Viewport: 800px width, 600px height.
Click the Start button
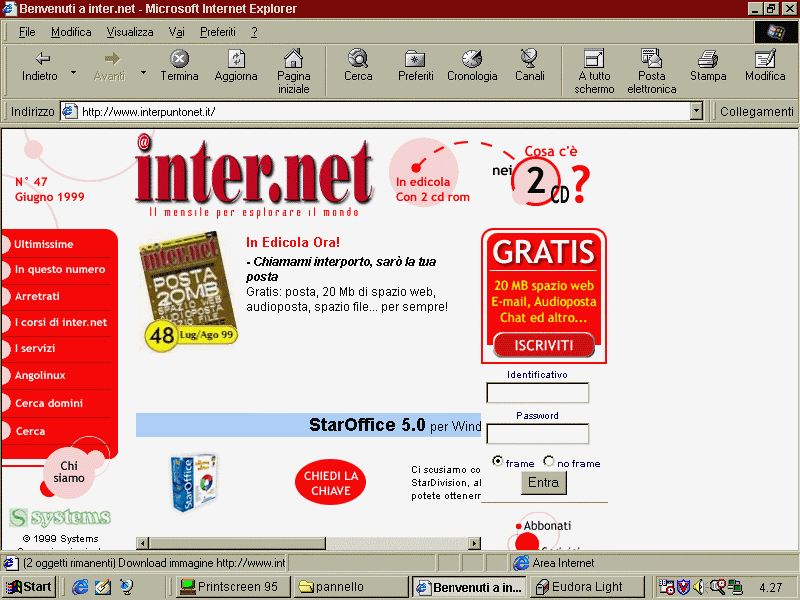(x=29, y=587)
